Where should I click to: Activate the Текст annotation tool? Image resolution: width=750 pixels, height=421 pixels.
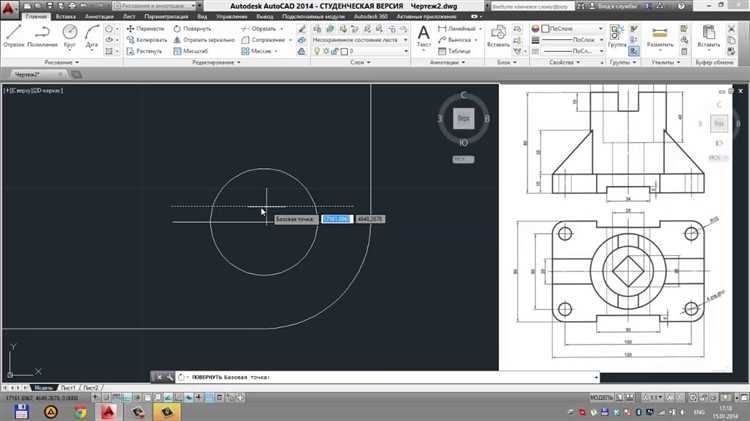[422, 36]
